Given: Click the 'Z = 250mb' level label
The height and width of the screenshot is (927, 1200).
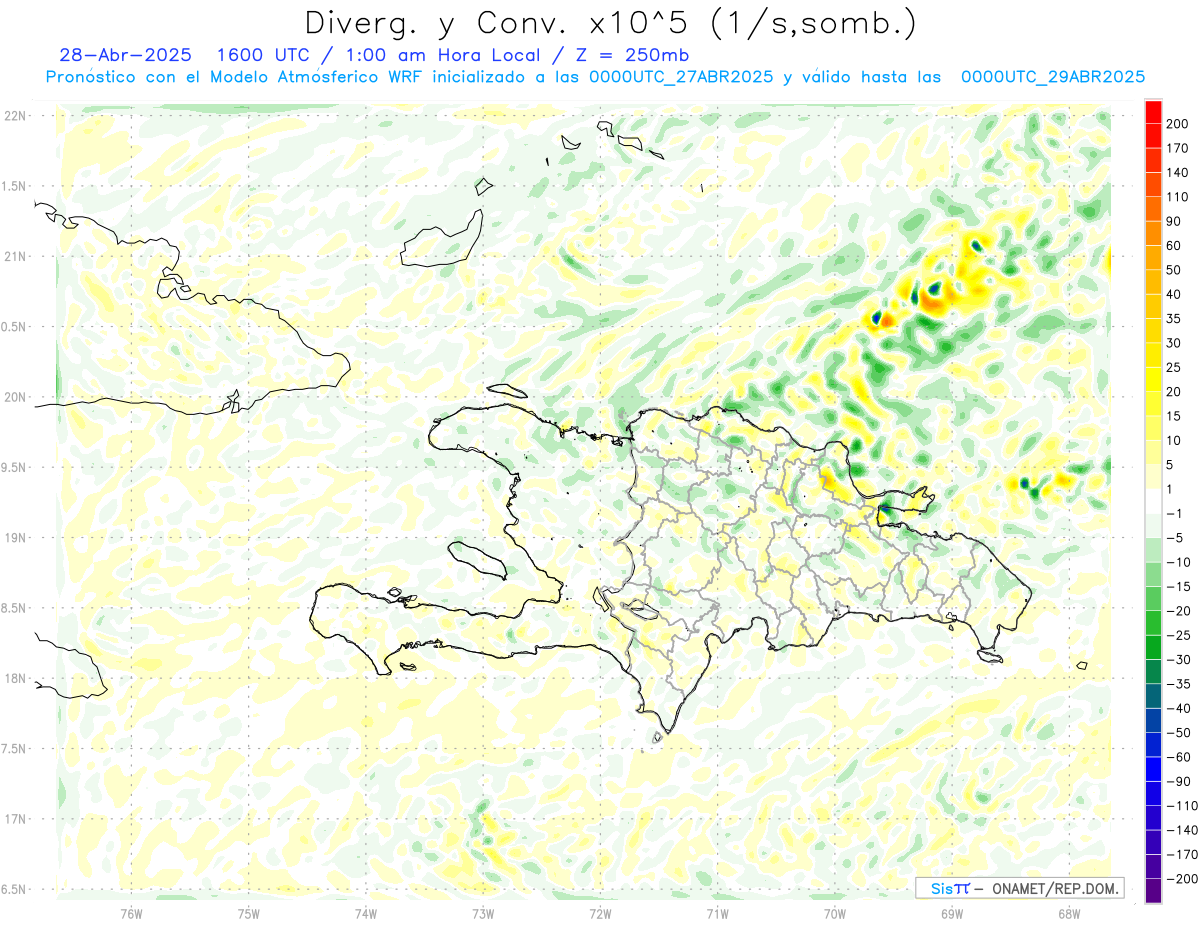Looking at the screenshot, I should (632, 54).
